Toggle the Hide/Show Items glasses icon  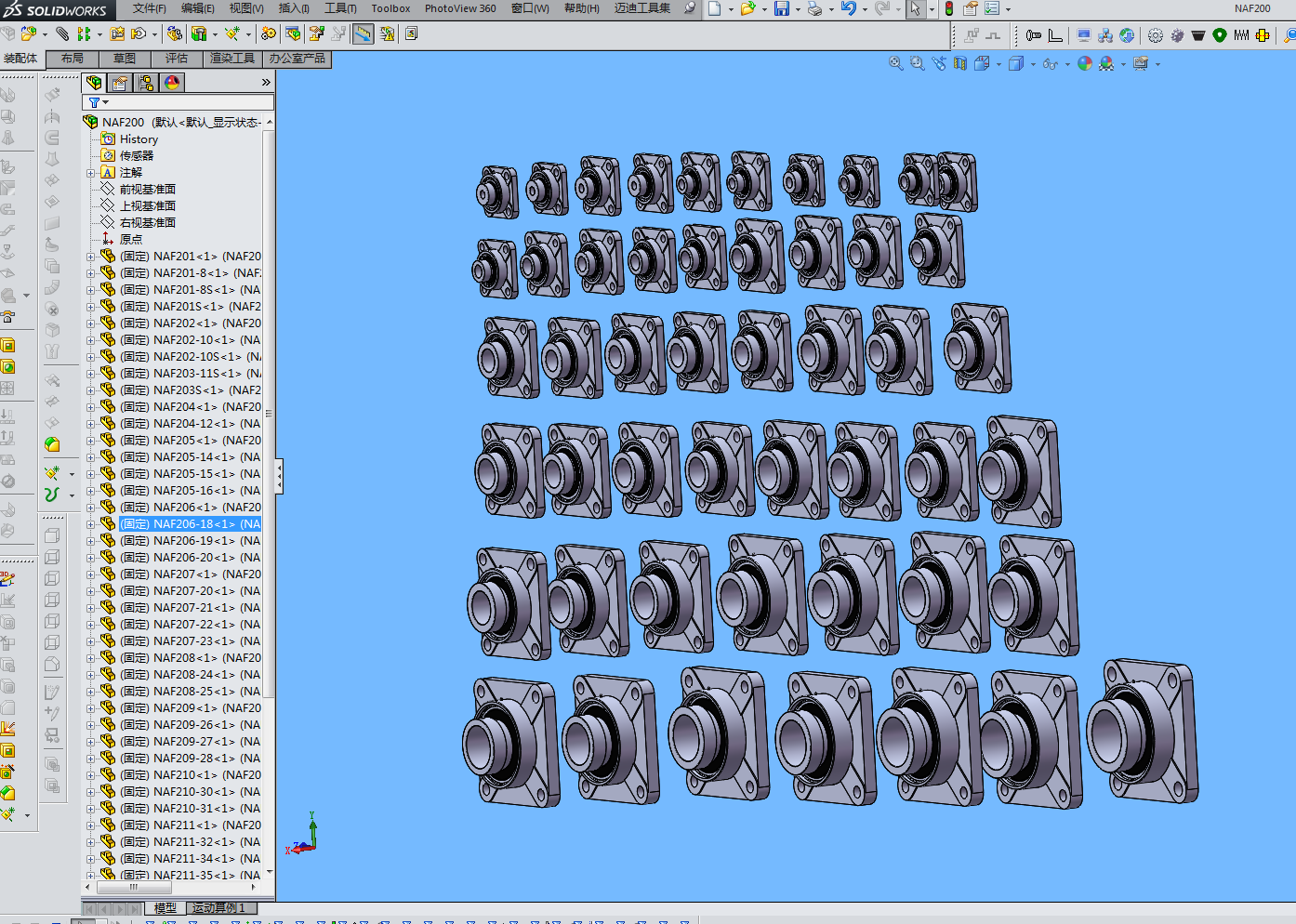tap(1051, 63)
